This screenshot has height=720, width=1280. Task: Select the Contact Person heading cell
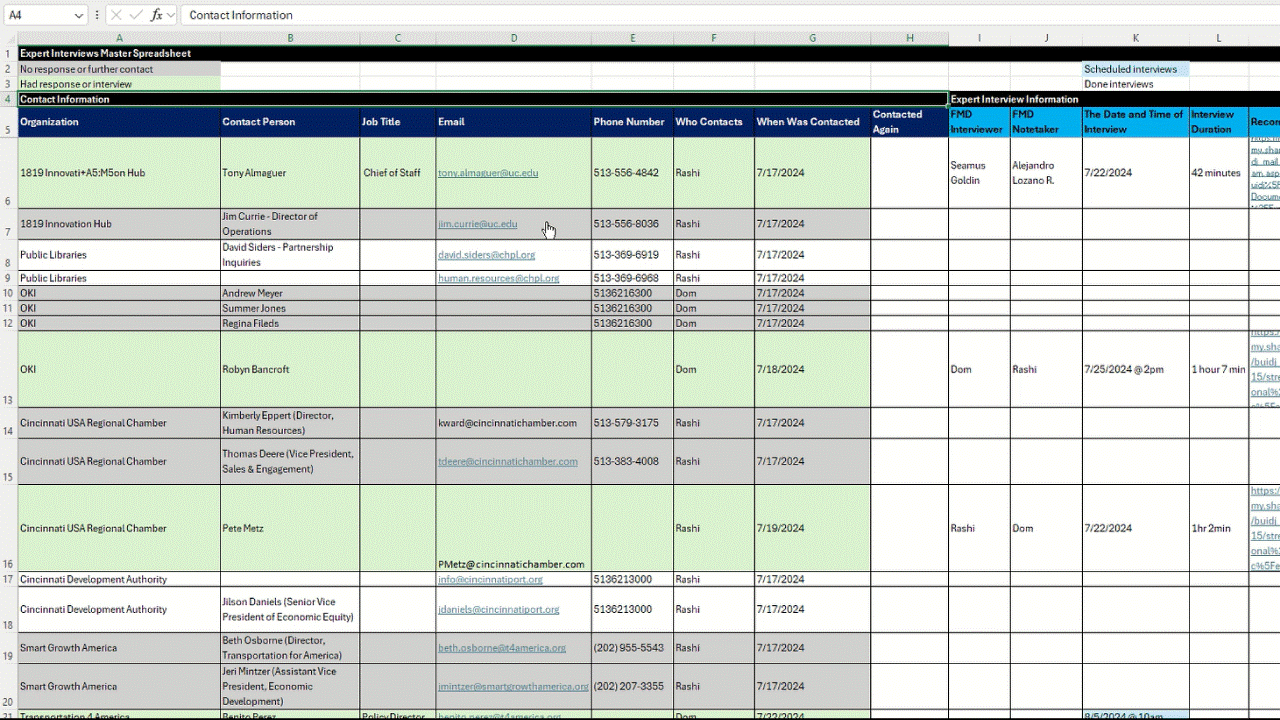coord(290,122)
